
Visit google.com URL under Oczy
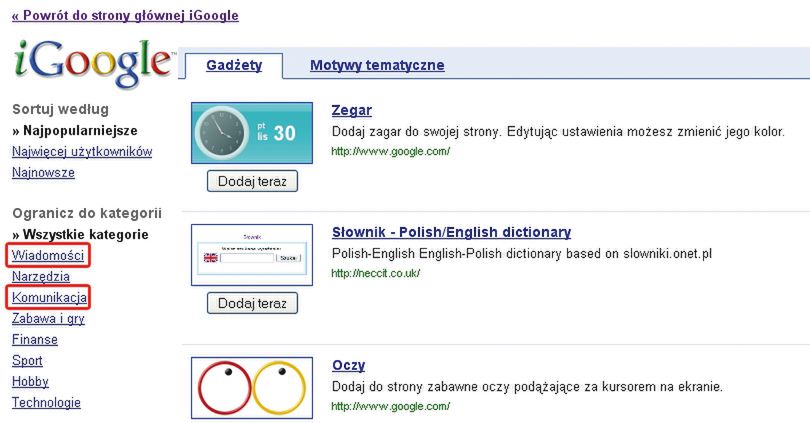tap(391, 406)
